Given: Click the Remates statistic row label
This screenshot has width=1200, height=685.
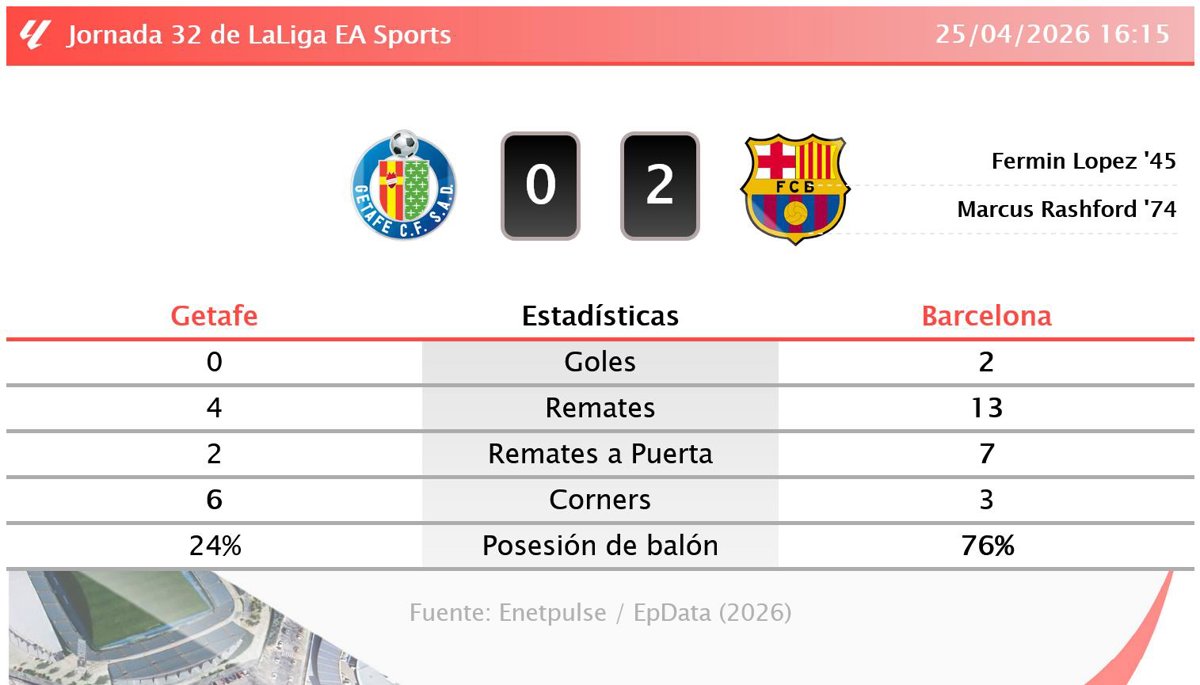Looking at the screenshot, I should click(x=600, y=408).
